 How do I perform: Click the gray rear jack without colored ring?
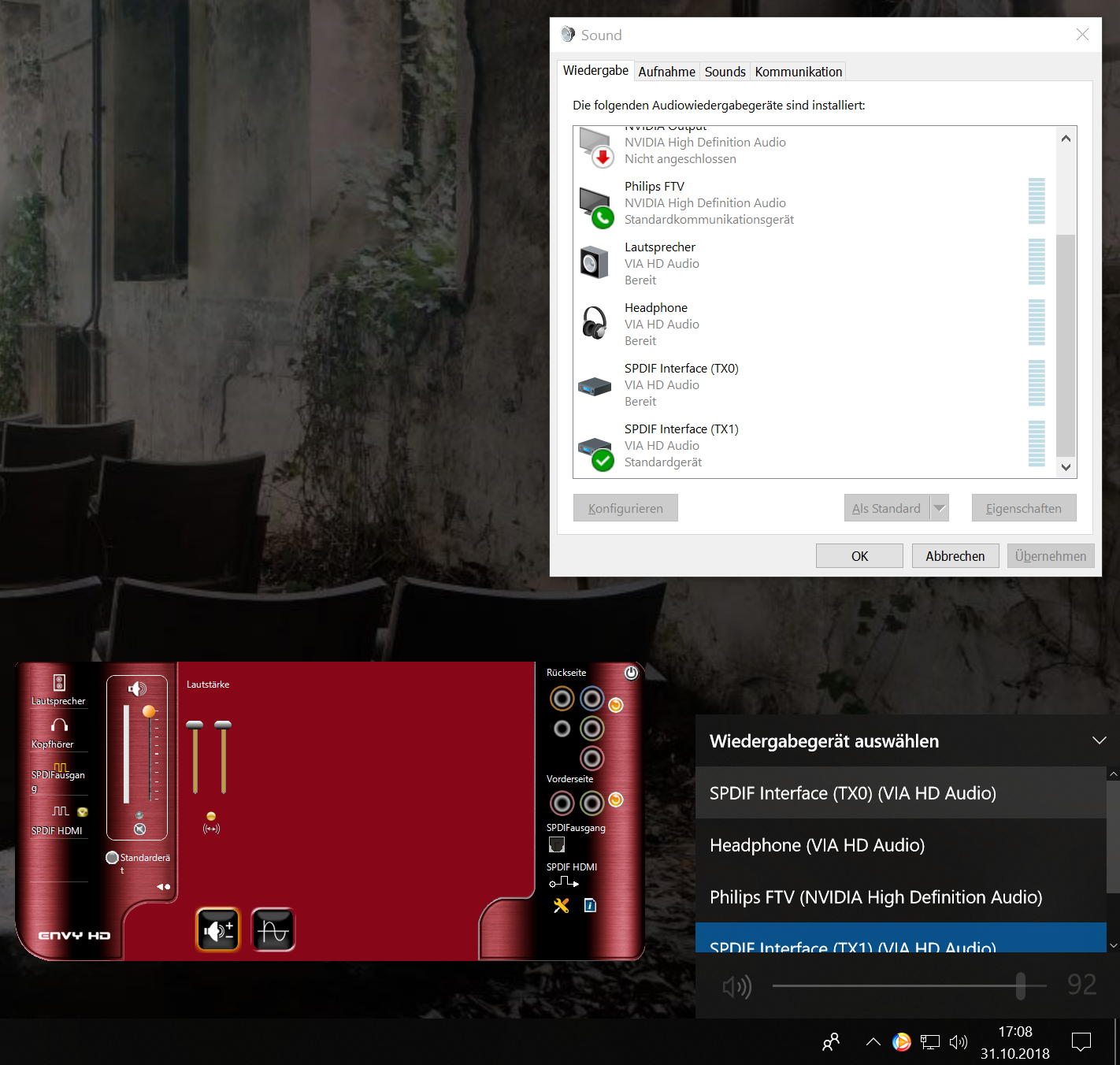(x=562, y=729)
